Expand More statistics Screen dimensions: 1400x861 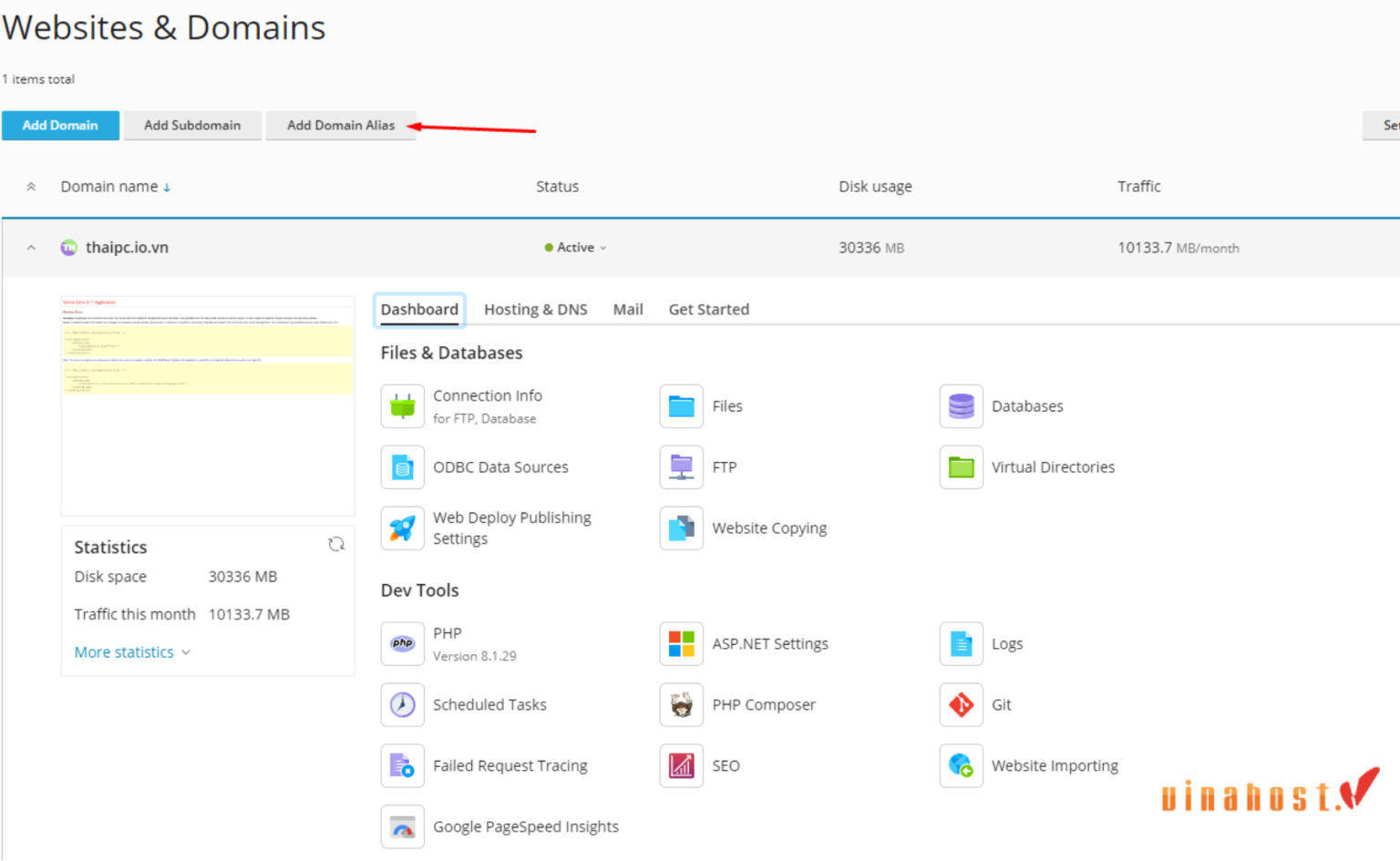point(132,652)
